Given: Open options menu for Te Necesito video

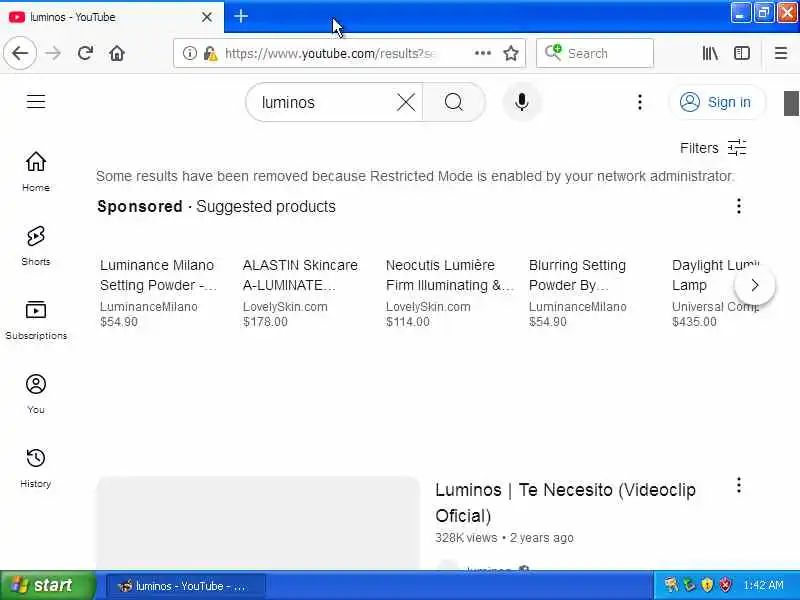Looking at the screenshot, I should point(738,485).
